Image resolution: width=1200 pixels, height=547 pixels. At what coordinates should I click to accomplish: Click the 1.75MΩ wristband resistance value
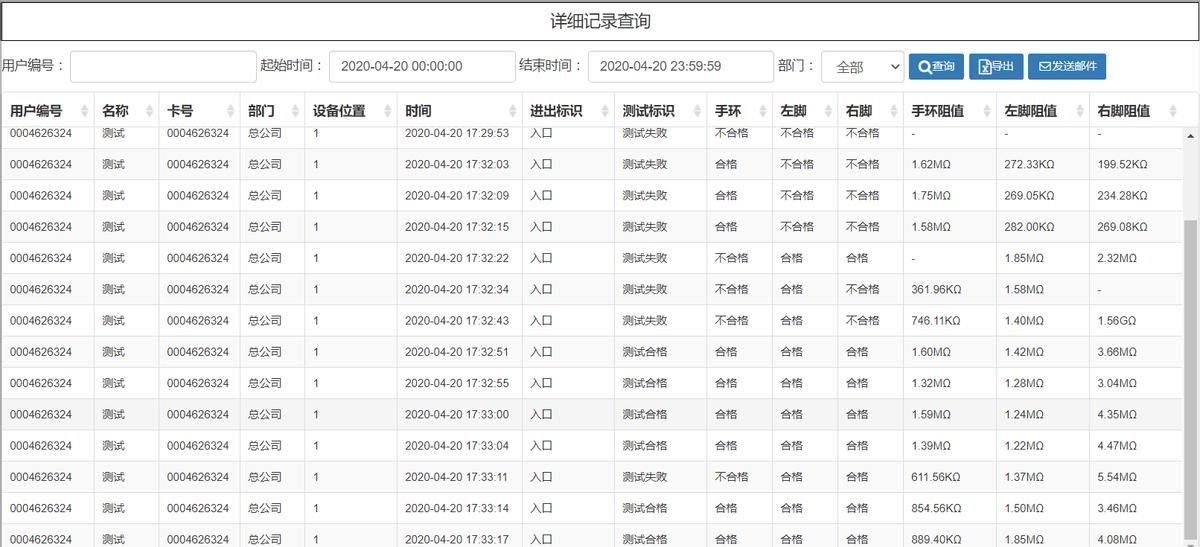point(932,195)
